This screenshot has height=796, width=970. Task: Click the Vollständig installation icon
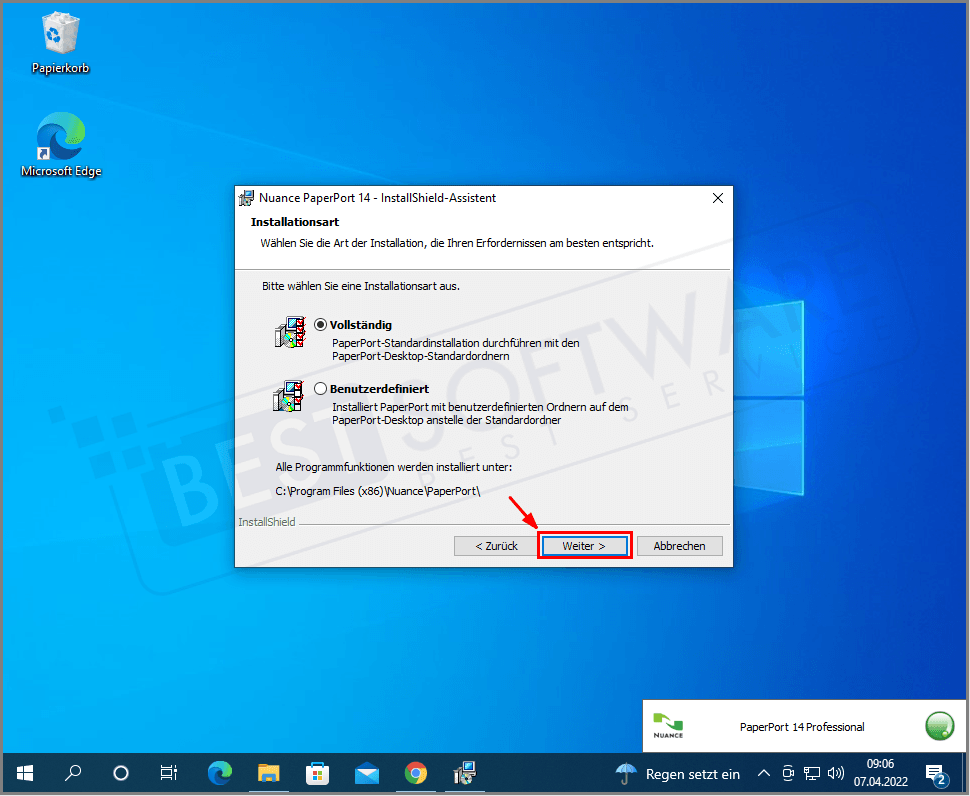click(x=288, y=332)
